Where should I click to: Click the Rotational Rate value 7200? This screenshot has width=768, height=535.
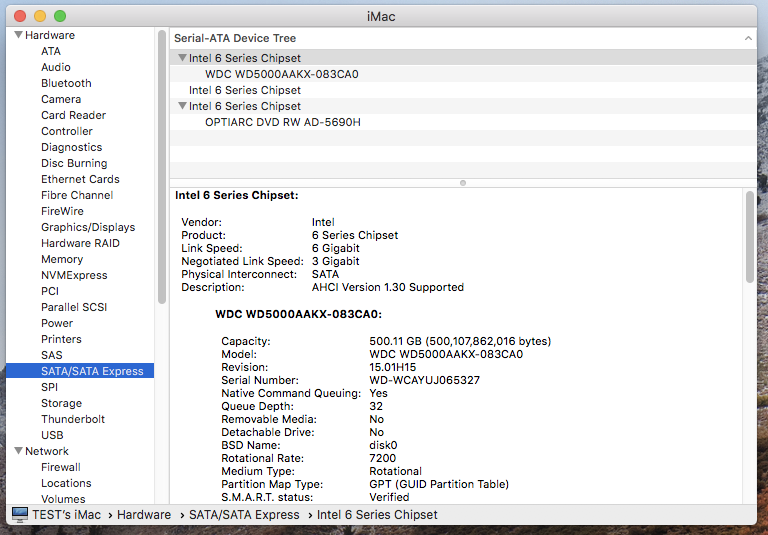[x=383, y=458]
